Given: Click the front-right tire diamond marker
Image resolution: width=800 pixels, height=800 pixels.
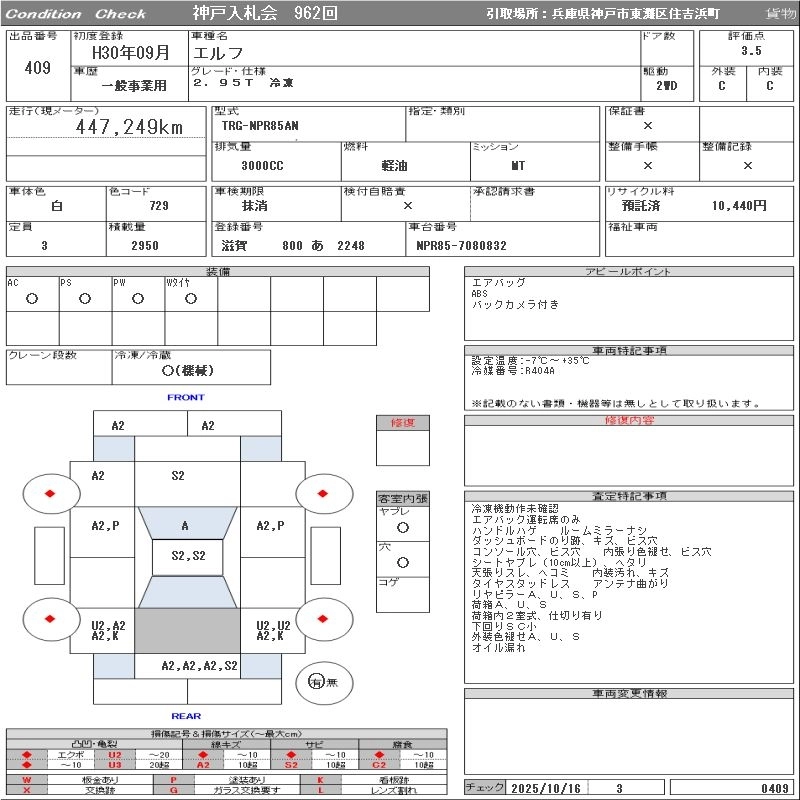Looking at the screenshot, I should [x=323, y=493].
